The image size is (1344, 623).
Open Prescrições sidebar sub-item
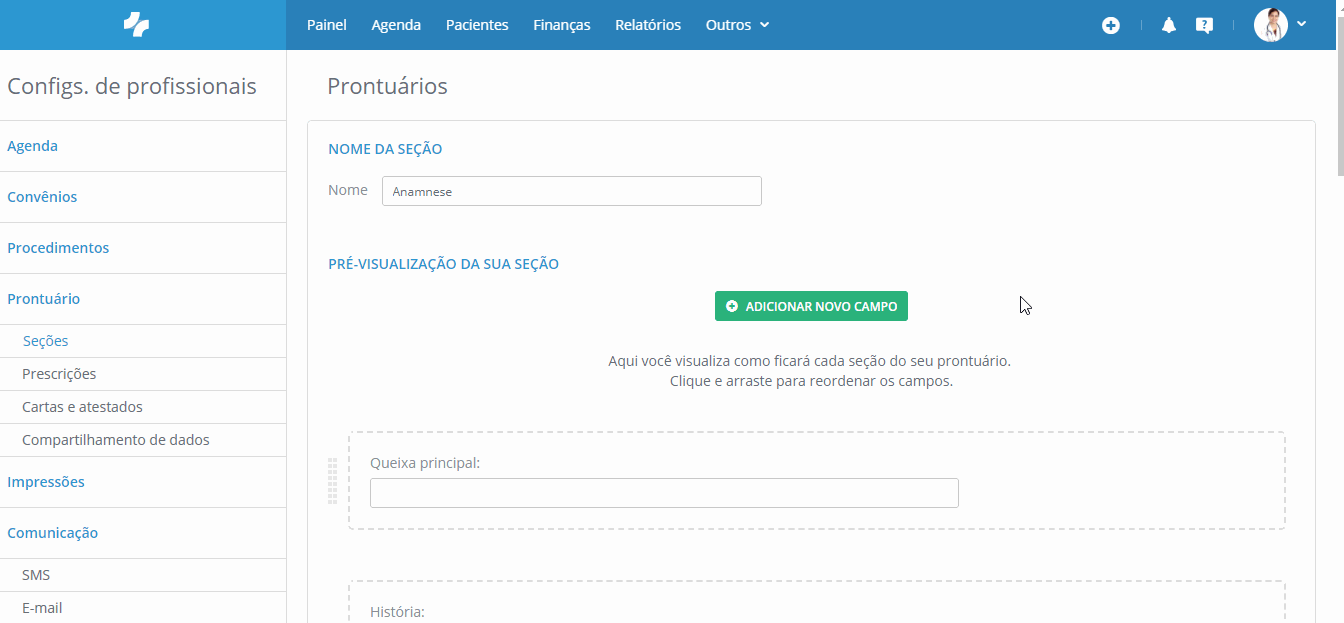point(143,374)
